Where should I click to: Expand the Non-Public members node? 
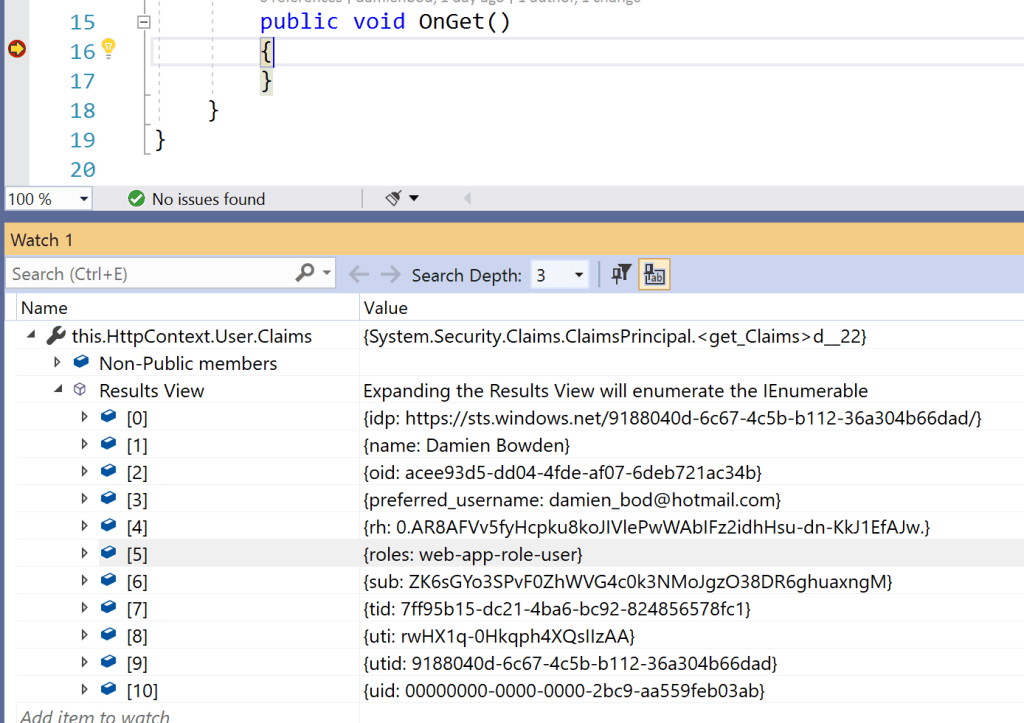coord(57,362)
